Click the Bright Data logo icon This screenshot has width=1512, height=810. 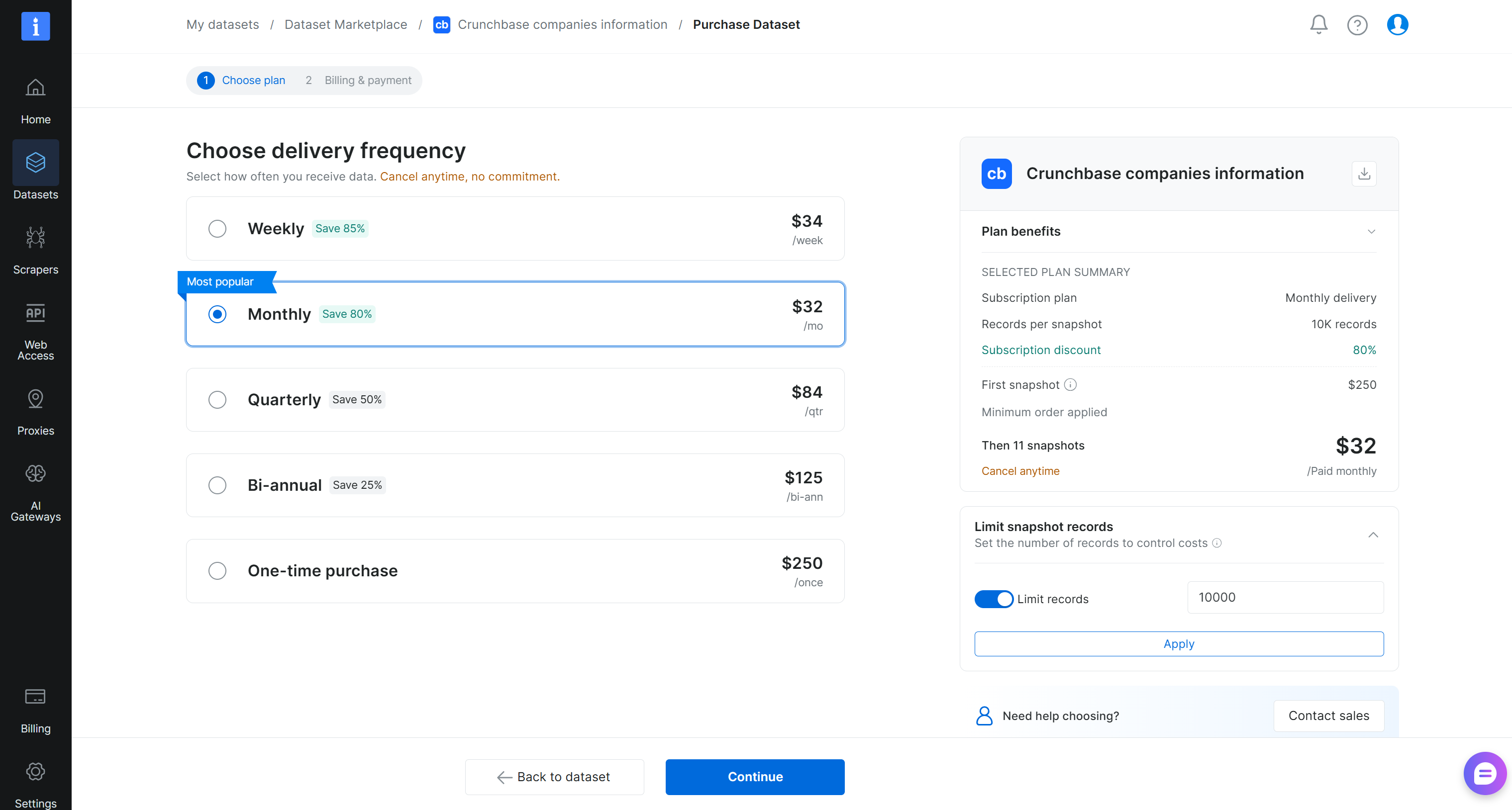point(35,26)
